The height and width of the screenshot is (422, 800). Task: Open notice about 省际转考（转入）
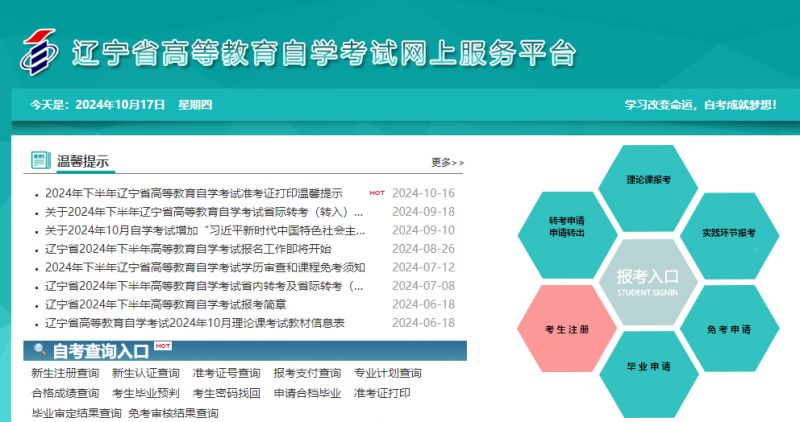[x=204, y=212]
